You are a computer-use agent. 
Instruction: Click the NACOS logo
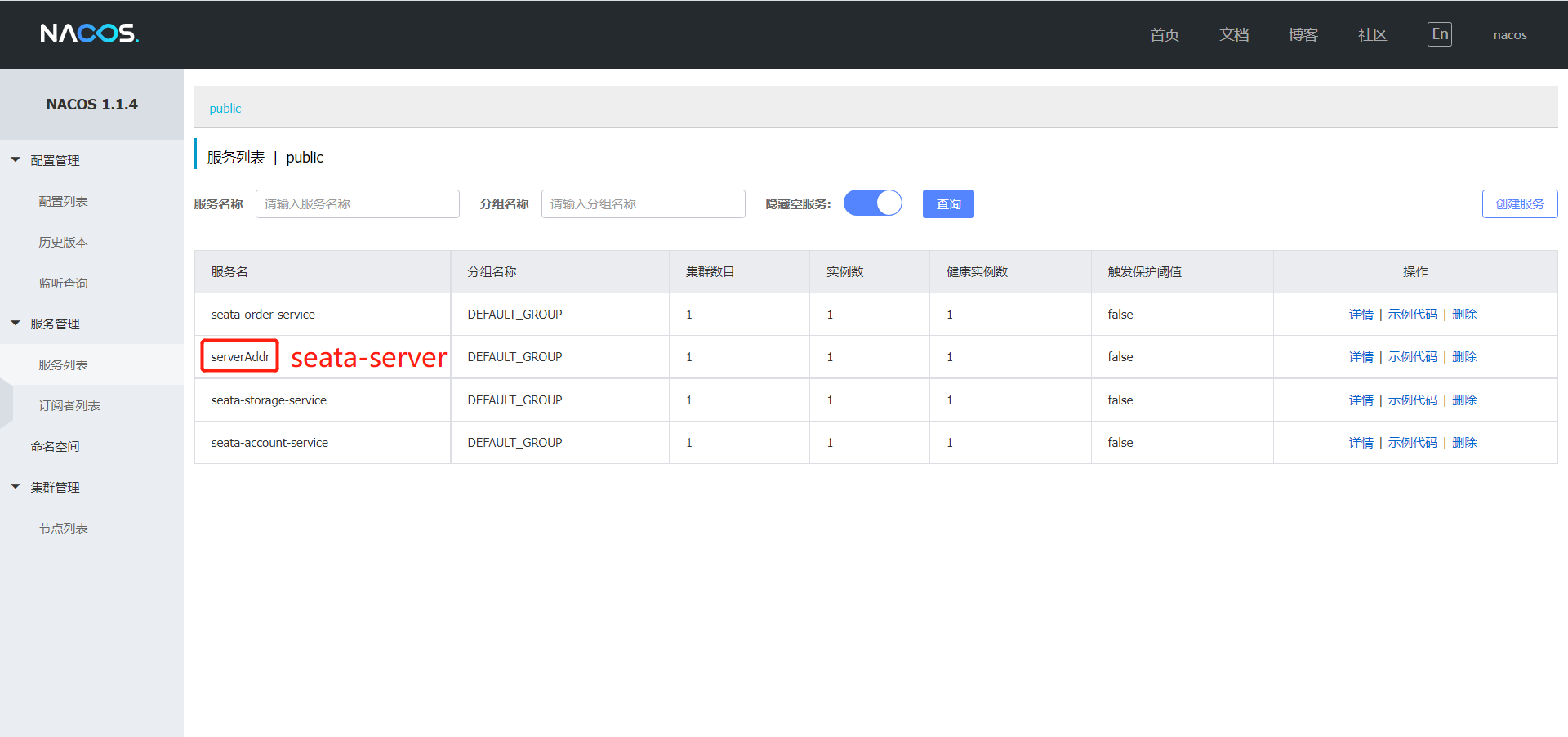point(90,33)
